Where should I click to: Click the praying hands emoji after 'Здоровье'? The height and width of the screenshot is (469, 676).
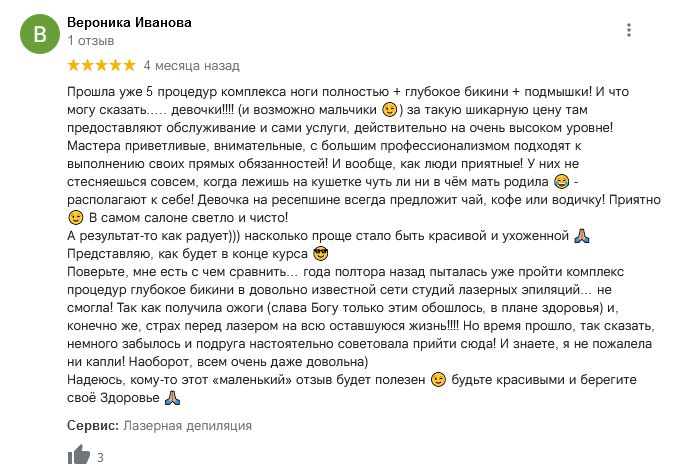point(172,397)
